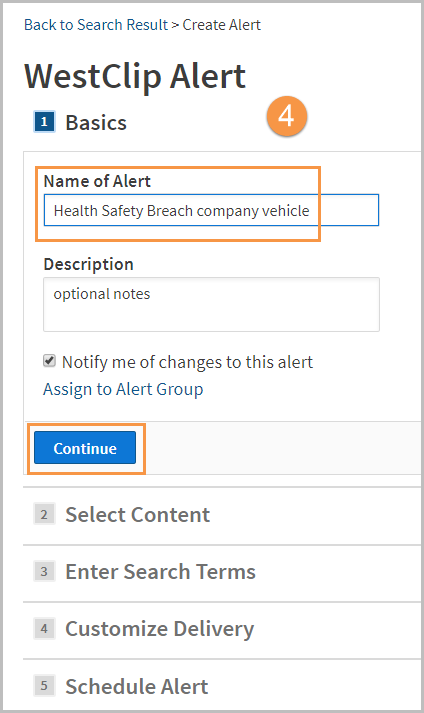This screenshot has height=713, width=424.
Task: Collapse the Basics section heading
Action: [96, 122]
